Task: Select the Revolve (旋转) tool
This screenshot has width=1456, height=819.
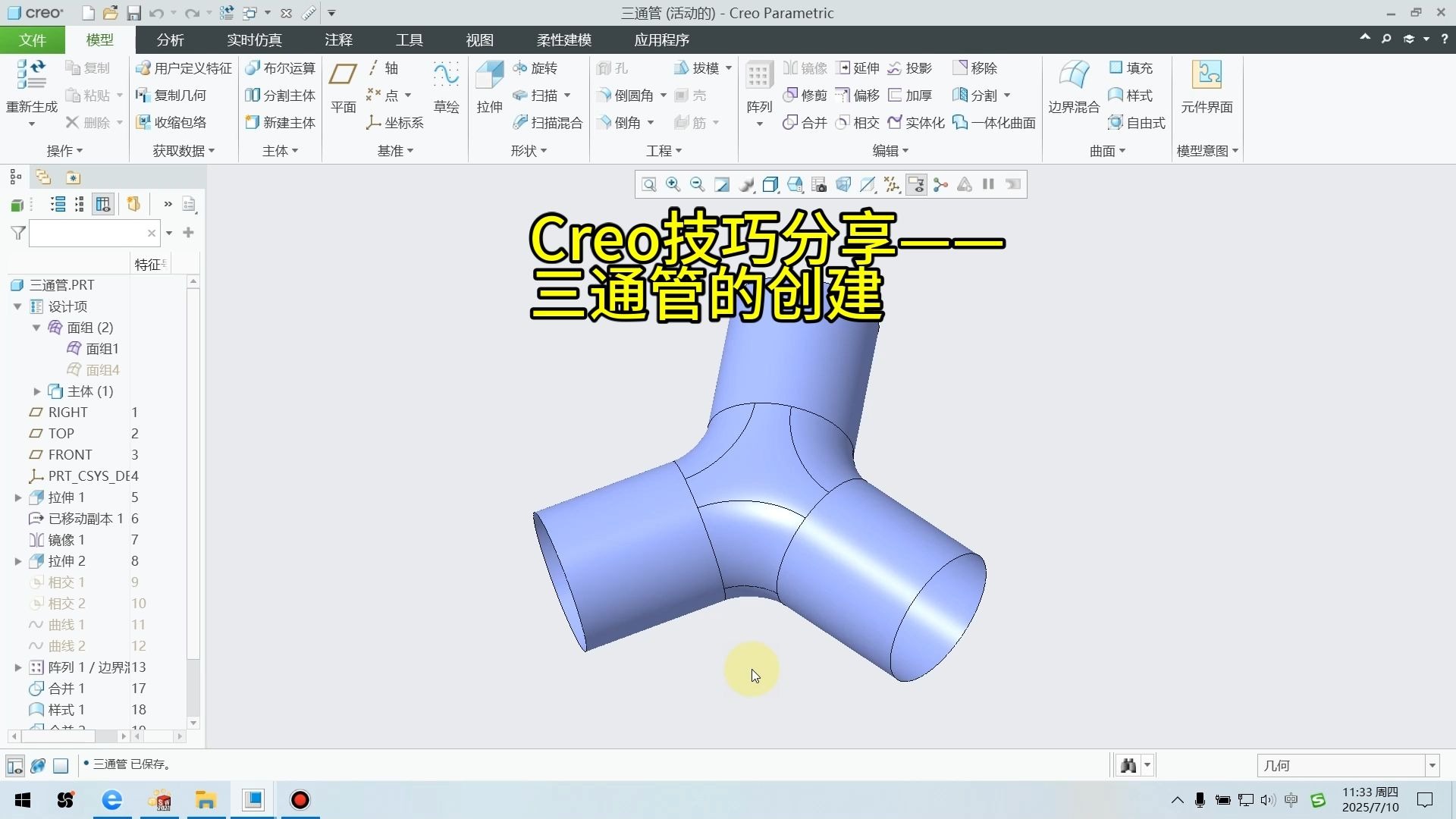Action: 535,68
